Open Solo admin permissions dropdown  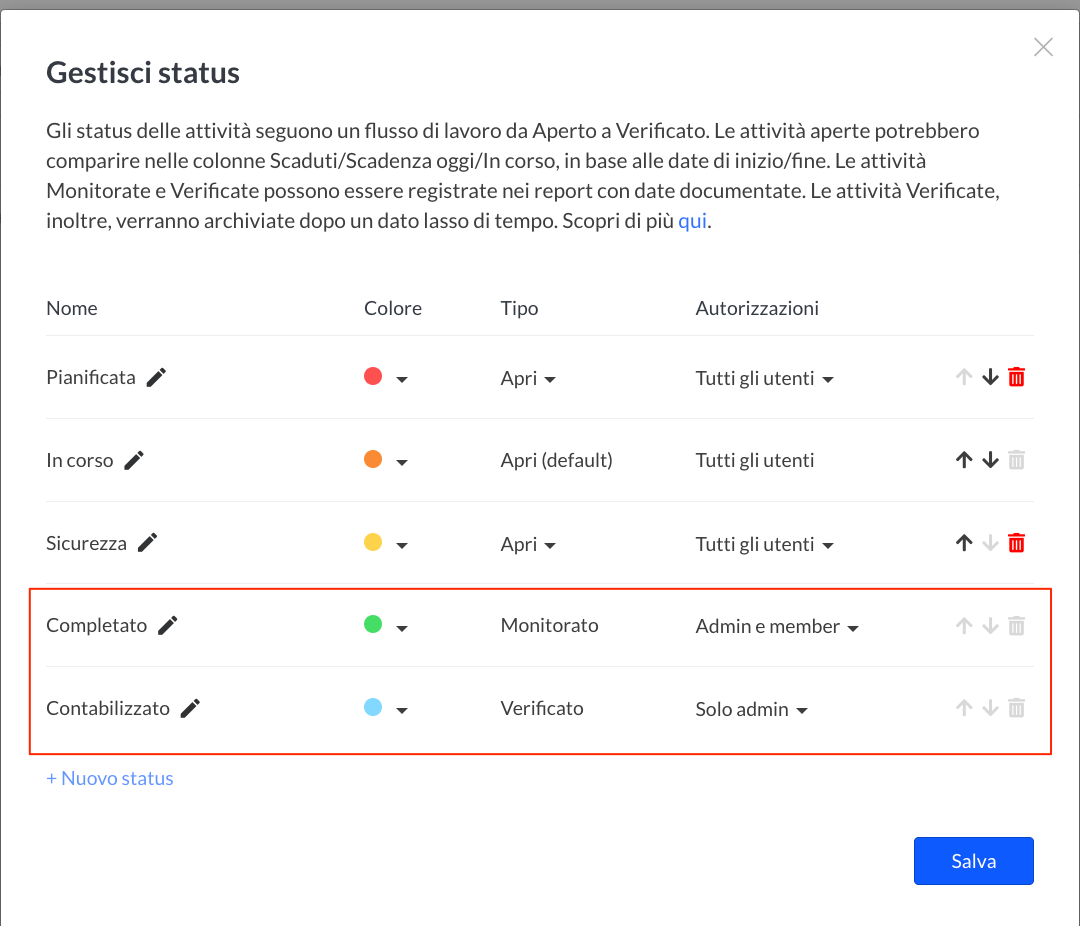point(751,709)
